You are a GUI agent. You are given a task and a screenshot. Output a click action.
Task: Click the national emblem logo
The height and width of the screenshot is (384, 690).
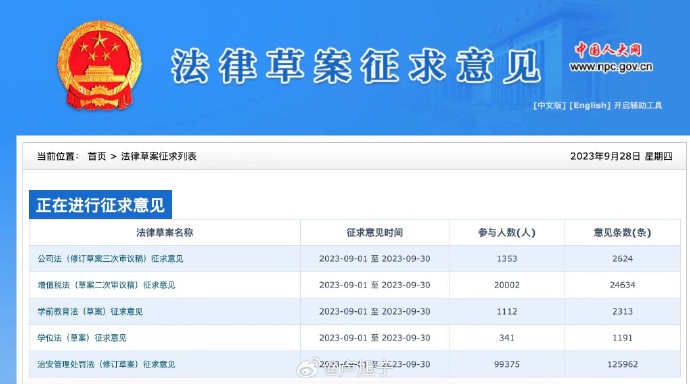pyautogui.click(x=99, y=65)
